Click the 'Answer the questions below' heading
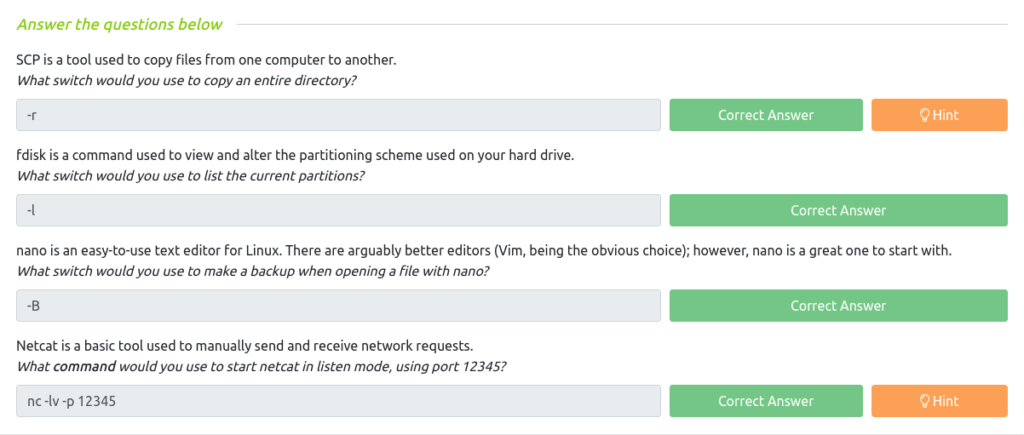 coord(120,25)
